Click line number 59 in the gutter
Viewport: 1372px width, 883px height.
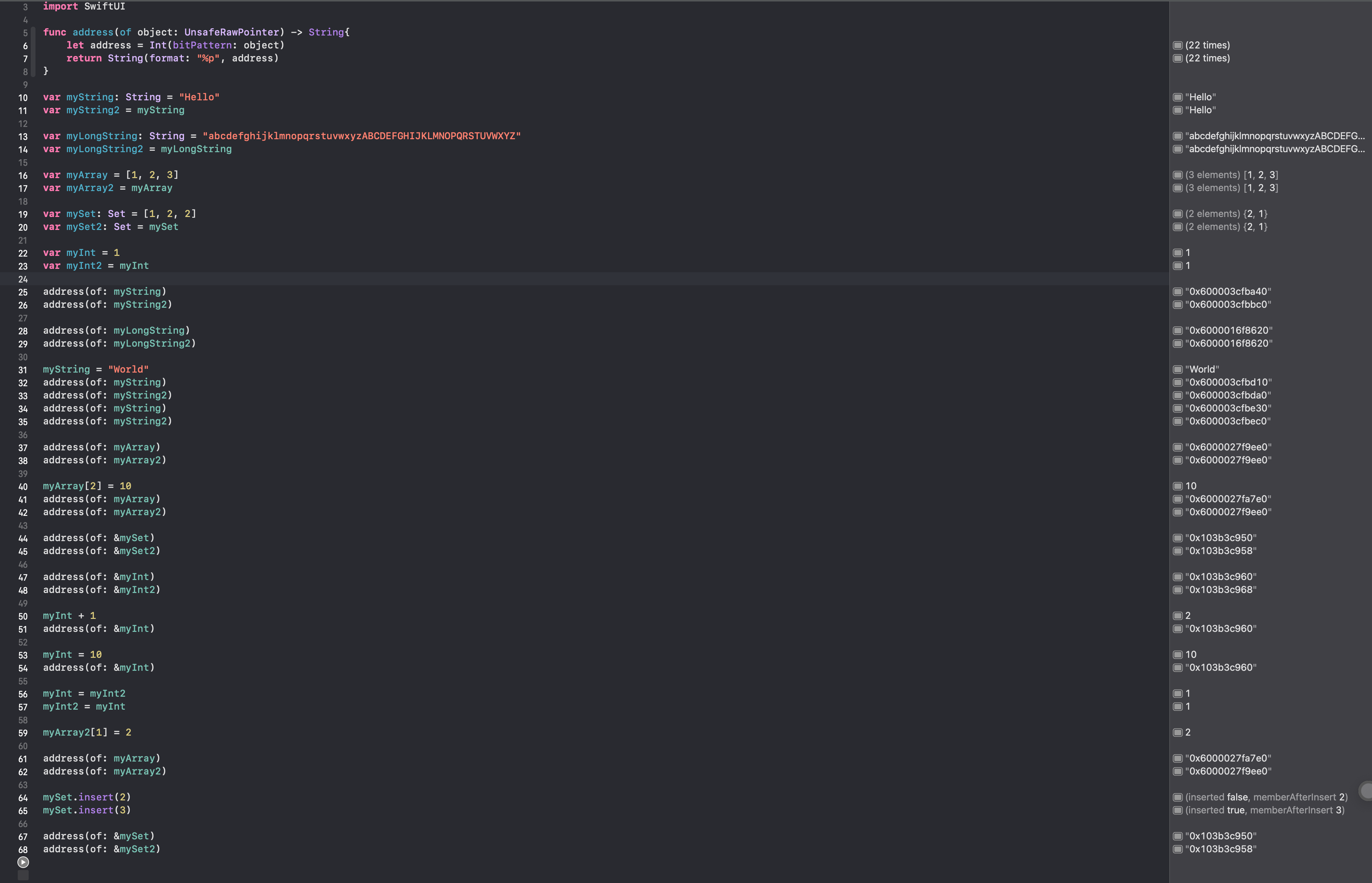pyautogui.click(x=23, y=733)
